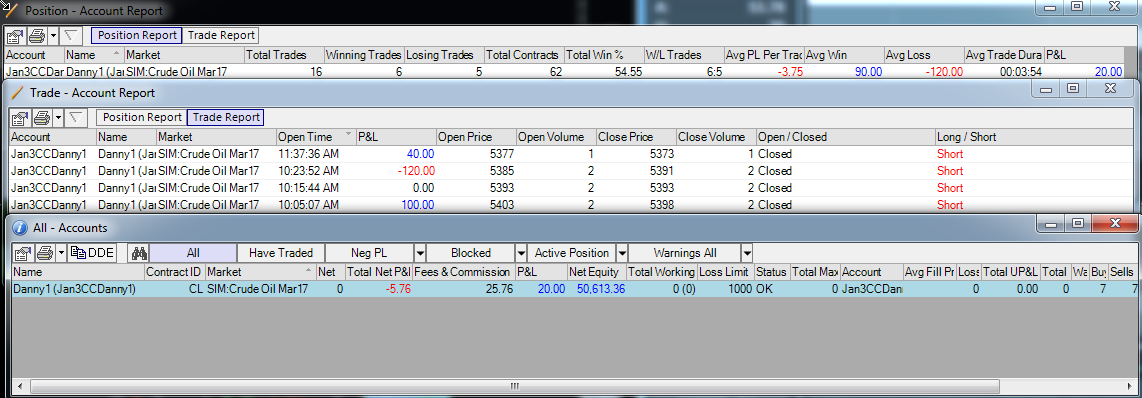Sort Accounts by Net Equity column
Screen dimensions: 1142x398
pos(596,273)
